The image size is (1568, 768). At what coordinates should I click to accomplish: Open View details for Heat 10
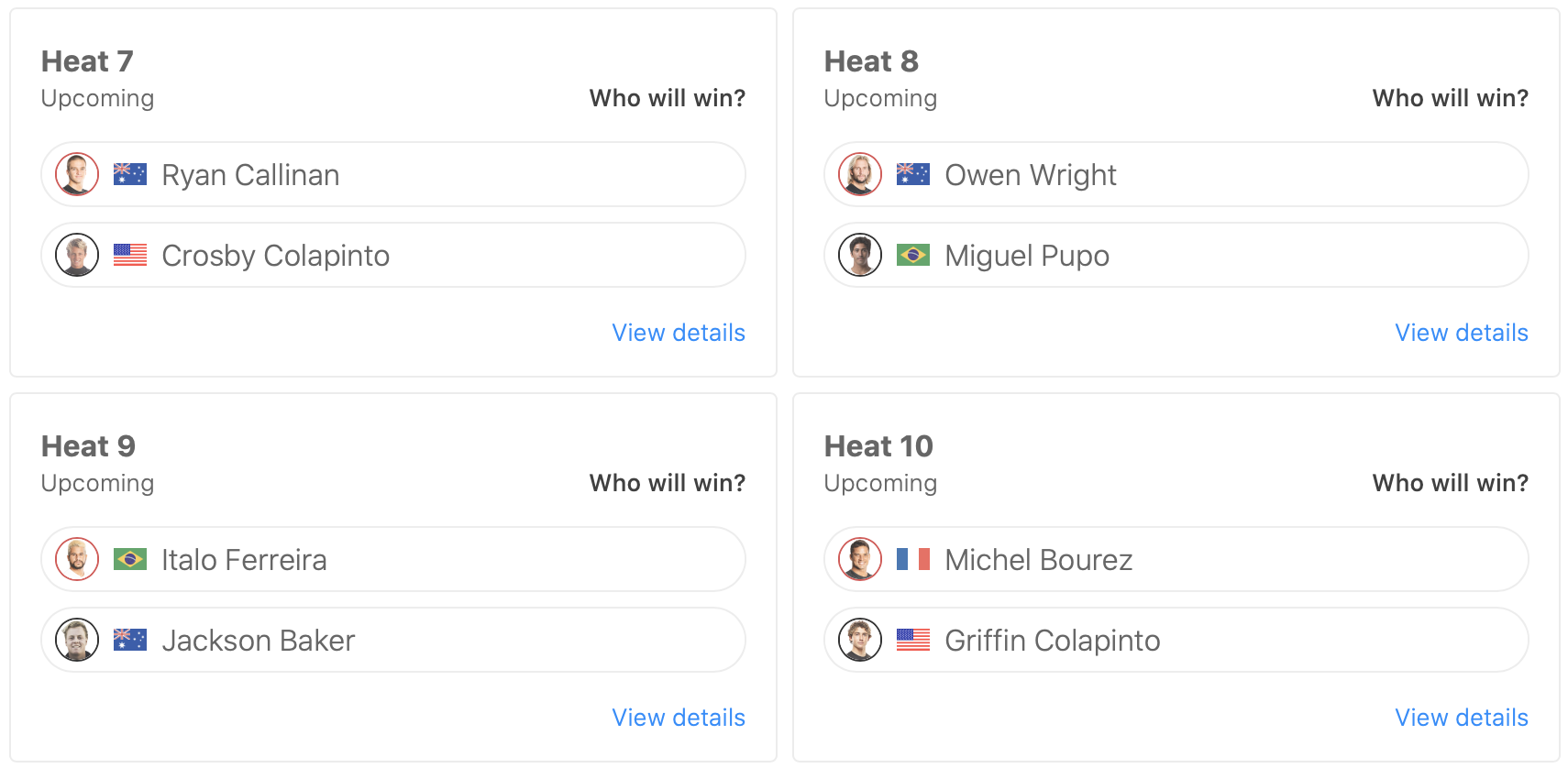tap(1462, 718)
